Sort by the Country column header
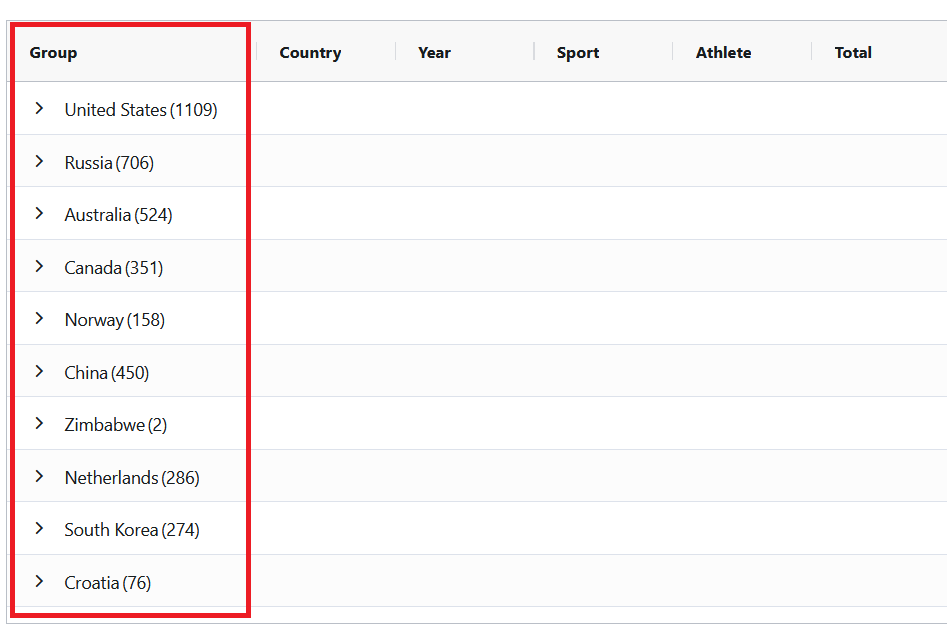This screenshot has height=635, width=947. coord(310,53)
